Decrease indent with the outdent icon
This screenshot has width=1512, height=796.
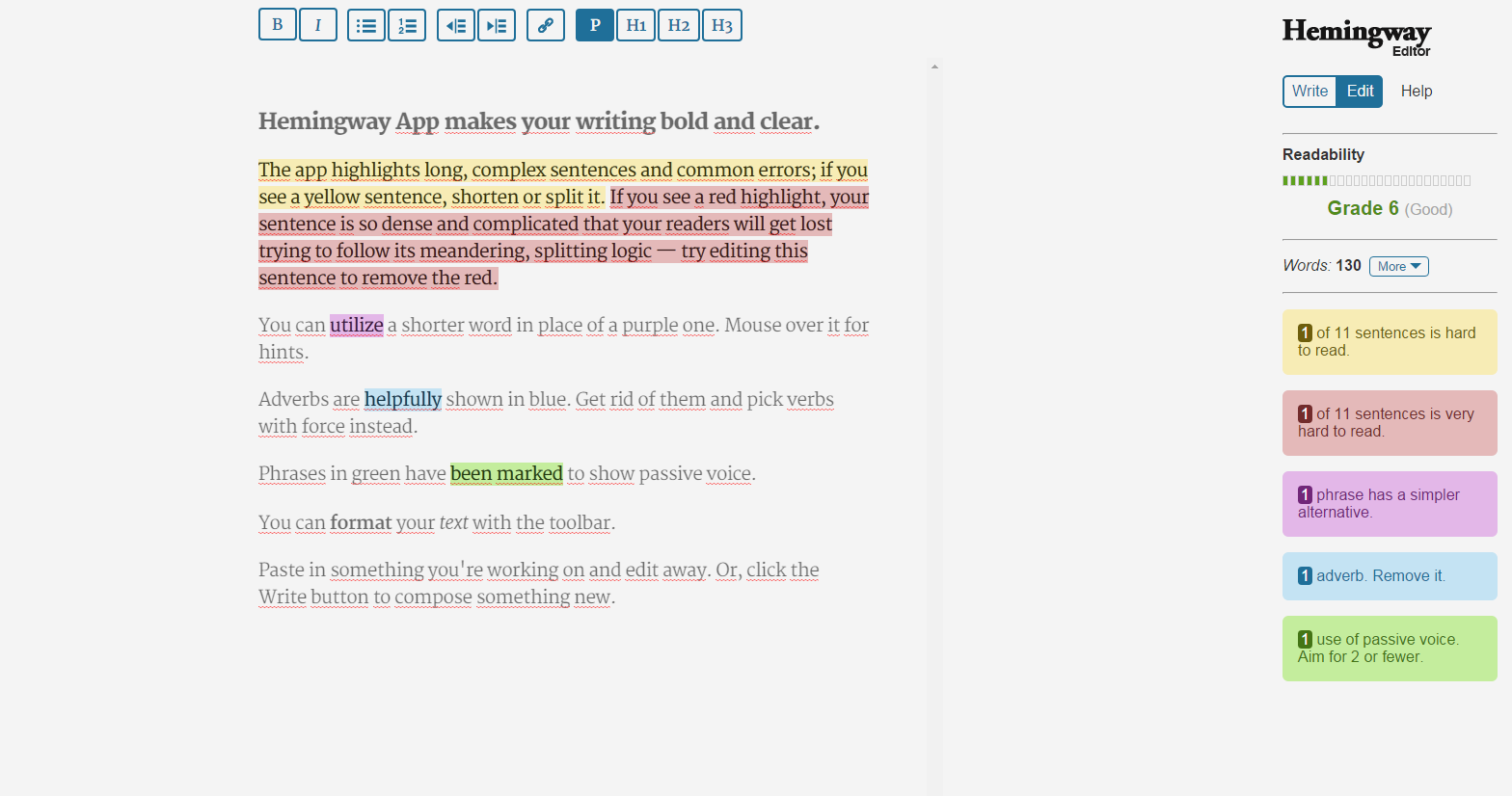[x=456, y=25]
